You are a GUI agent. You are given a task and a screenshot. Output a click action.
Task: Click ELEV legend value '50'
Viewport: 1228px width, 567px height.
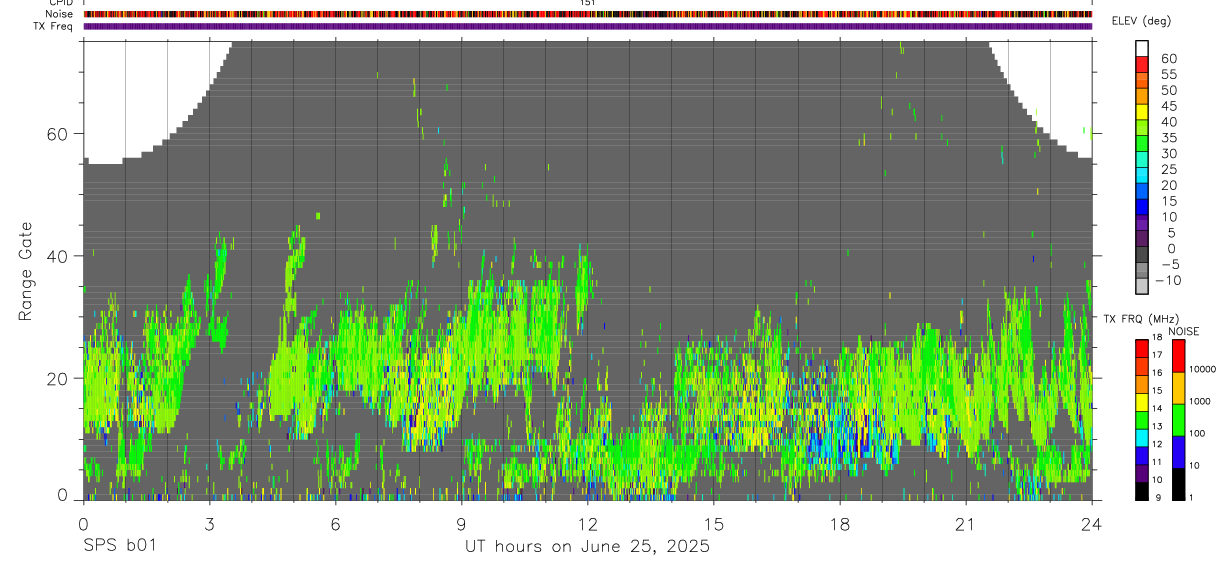[1168, 90]
